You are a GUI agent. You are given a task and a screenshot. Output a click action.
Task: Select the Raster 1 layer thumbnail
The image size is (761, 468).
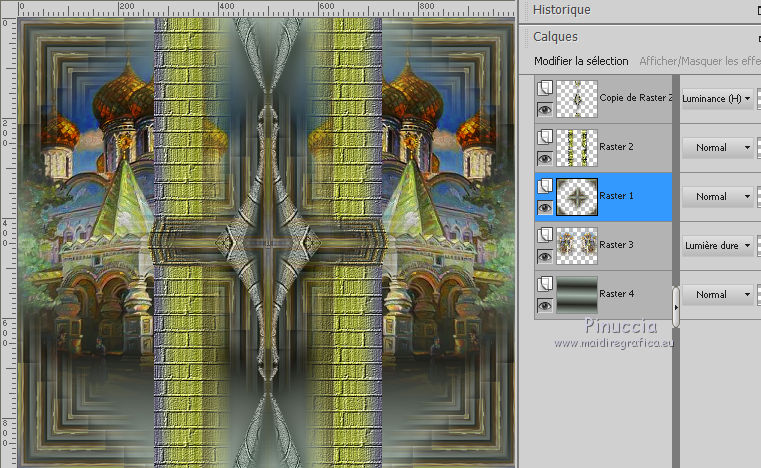click(x=577, y=197)
